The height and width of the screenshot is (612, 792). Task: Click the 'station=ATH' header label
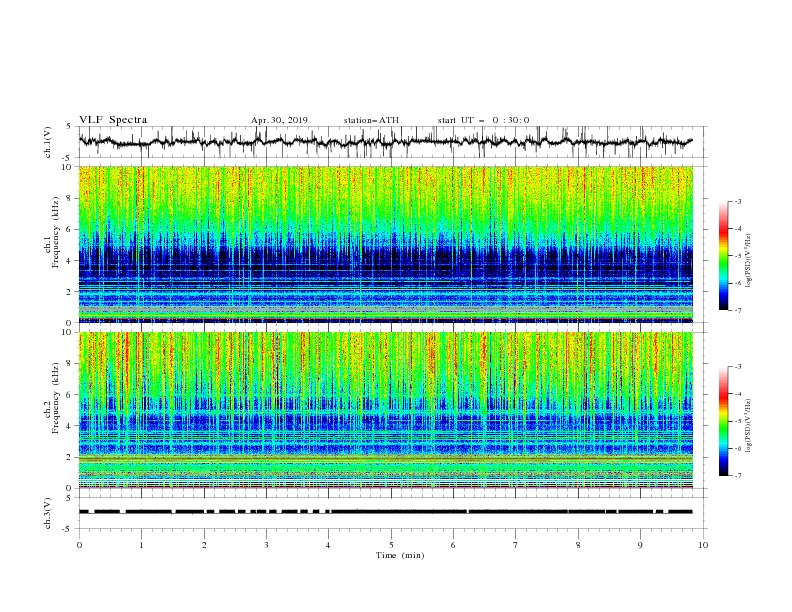(371, 120)
